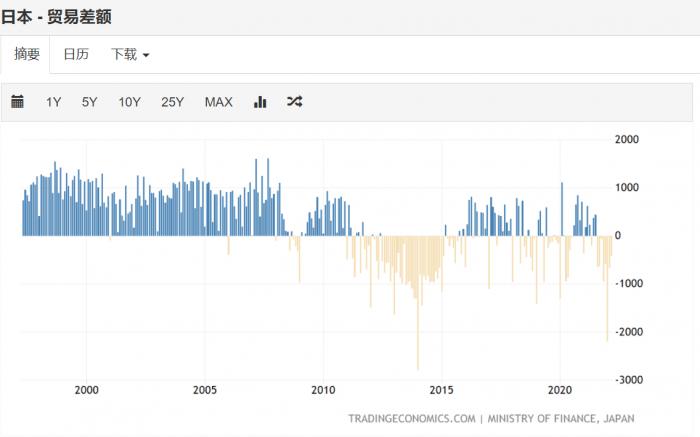Open the 日历 tab
The image size is (700, 437).
pos(76,54)
